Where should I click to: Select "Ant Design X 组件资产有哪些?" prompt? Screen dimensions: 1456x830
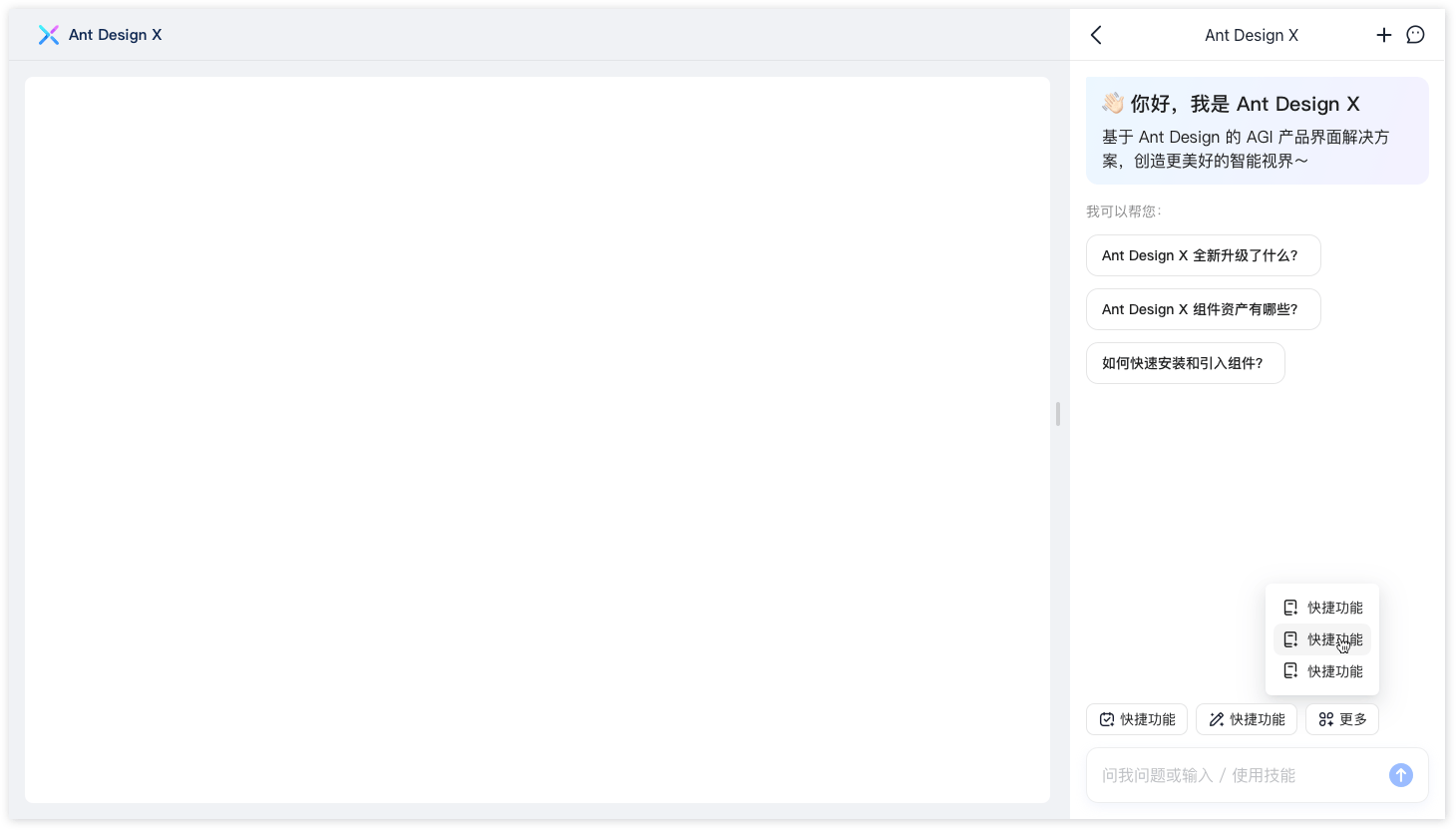tap(1204, 309)
